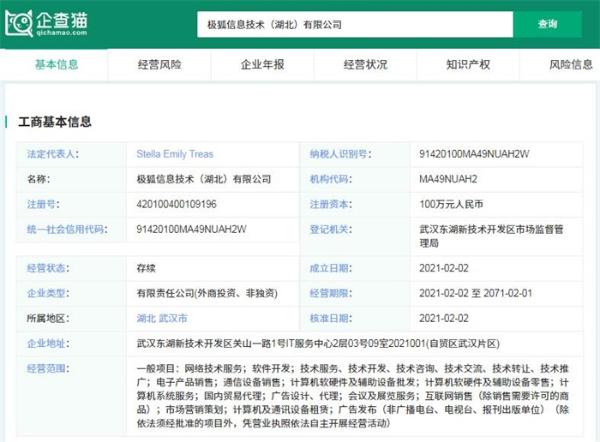Select credit code value next to 统一社会信用代码
600x442 pixels.
click(191, 230)
